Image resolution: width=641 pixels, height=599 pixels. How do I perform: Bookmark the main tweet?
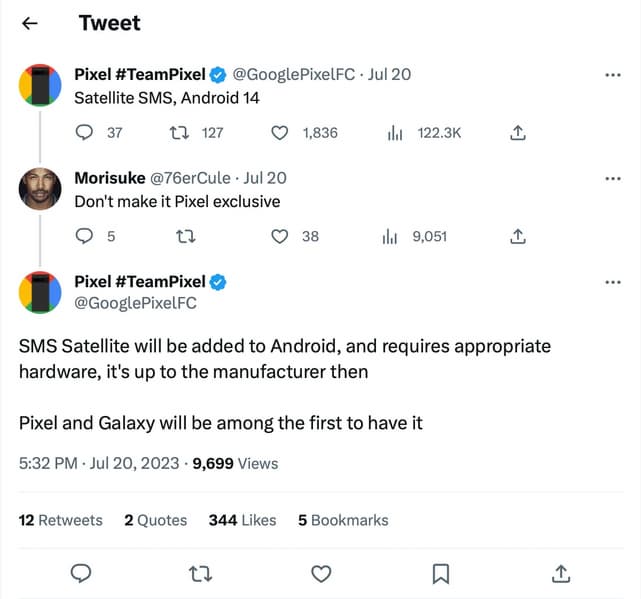click(x=440, y=573)
